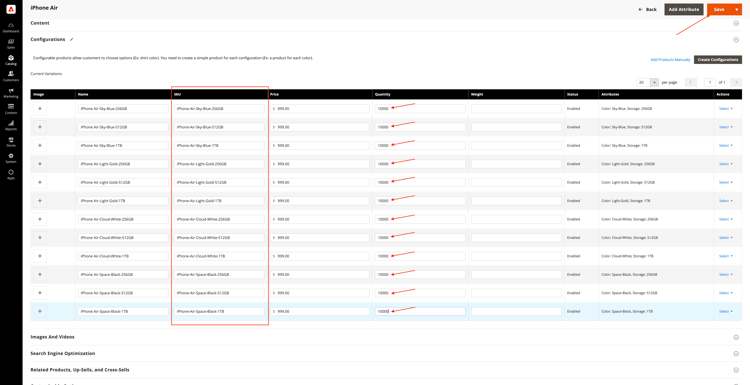This screenshot has height=385, width=750.
Task: Expand the Images And Videos section
Action: point(736,337)
